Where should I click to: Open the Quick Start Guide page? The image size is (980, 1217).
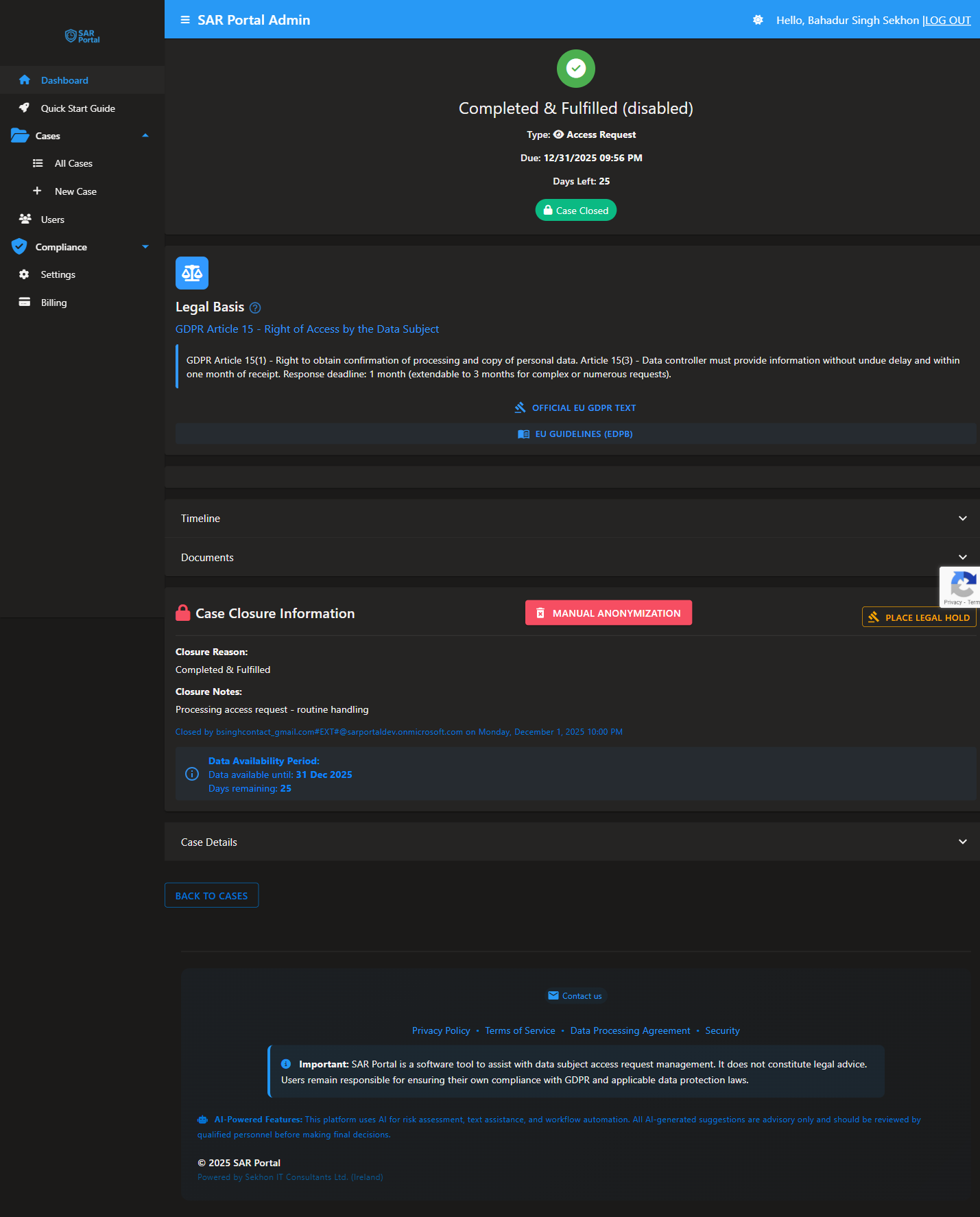point(77,108)
